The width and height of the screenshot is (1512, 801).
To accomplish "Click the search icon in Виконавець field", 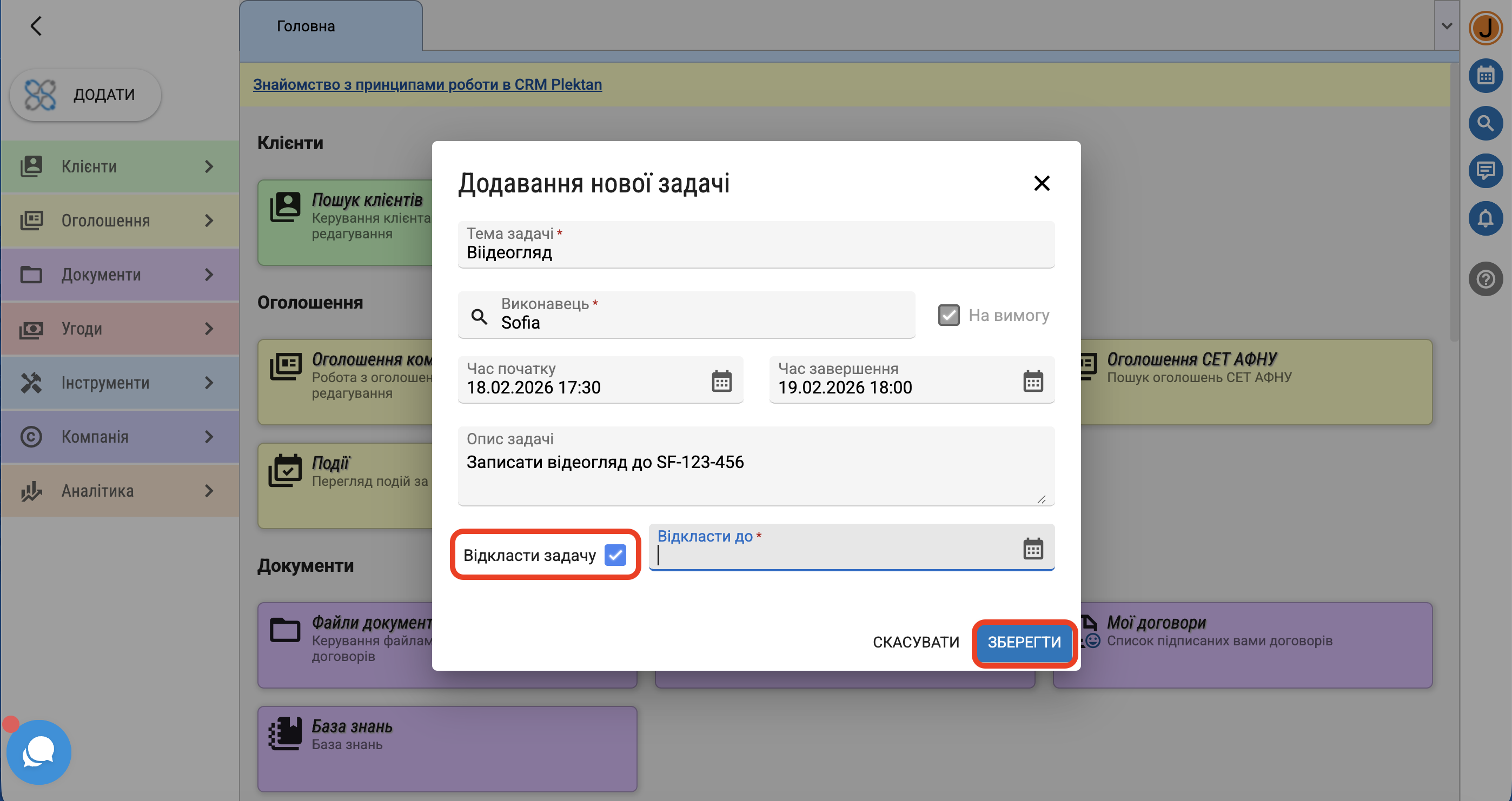I will point(479,316).
